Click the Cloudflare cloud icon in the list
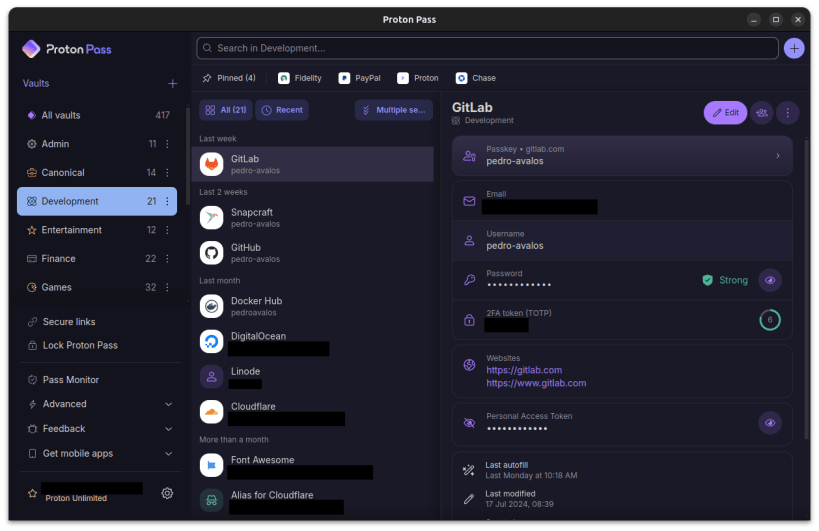This screenshot has height=531, width=819. 212,412
